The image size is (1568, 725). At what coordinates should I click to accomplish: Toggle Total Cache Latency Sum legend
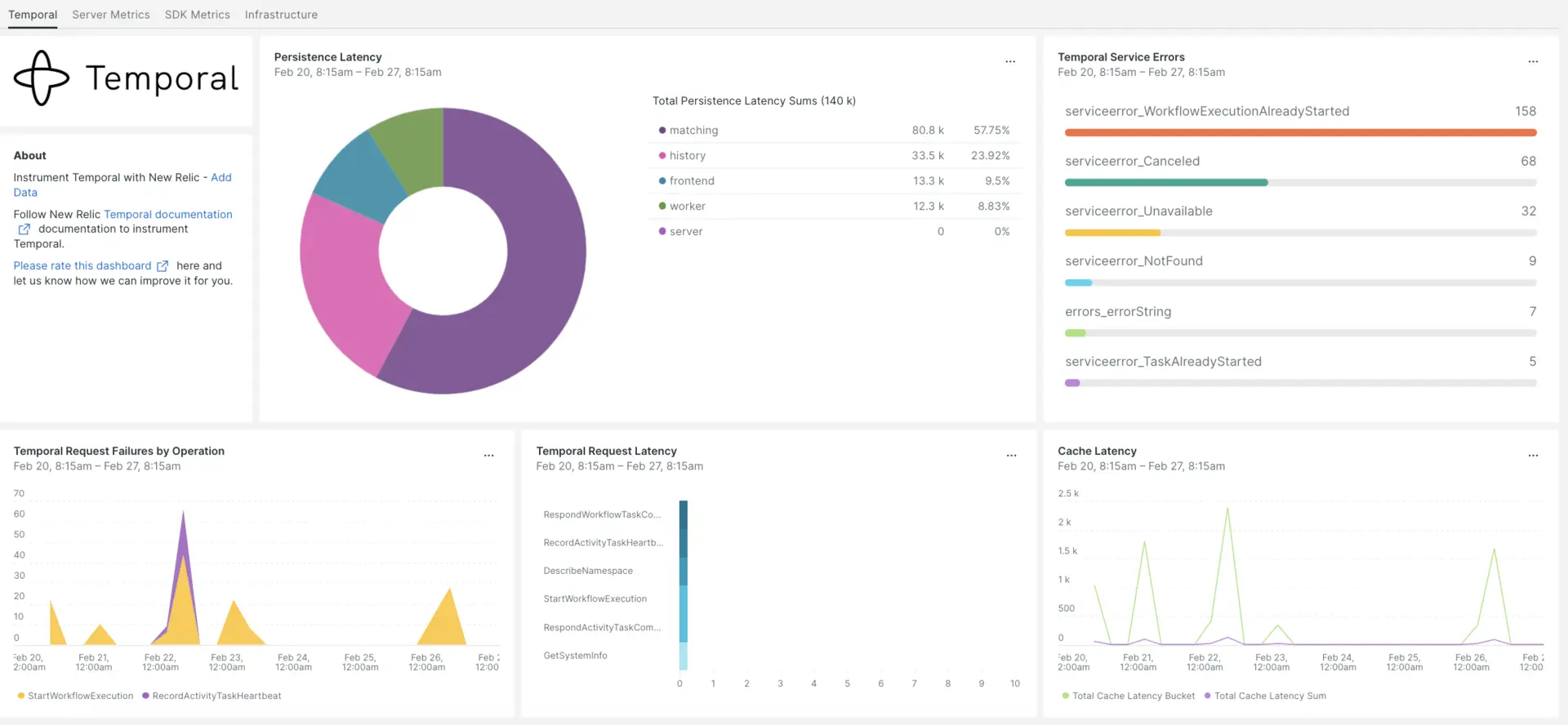(1270, 696)
